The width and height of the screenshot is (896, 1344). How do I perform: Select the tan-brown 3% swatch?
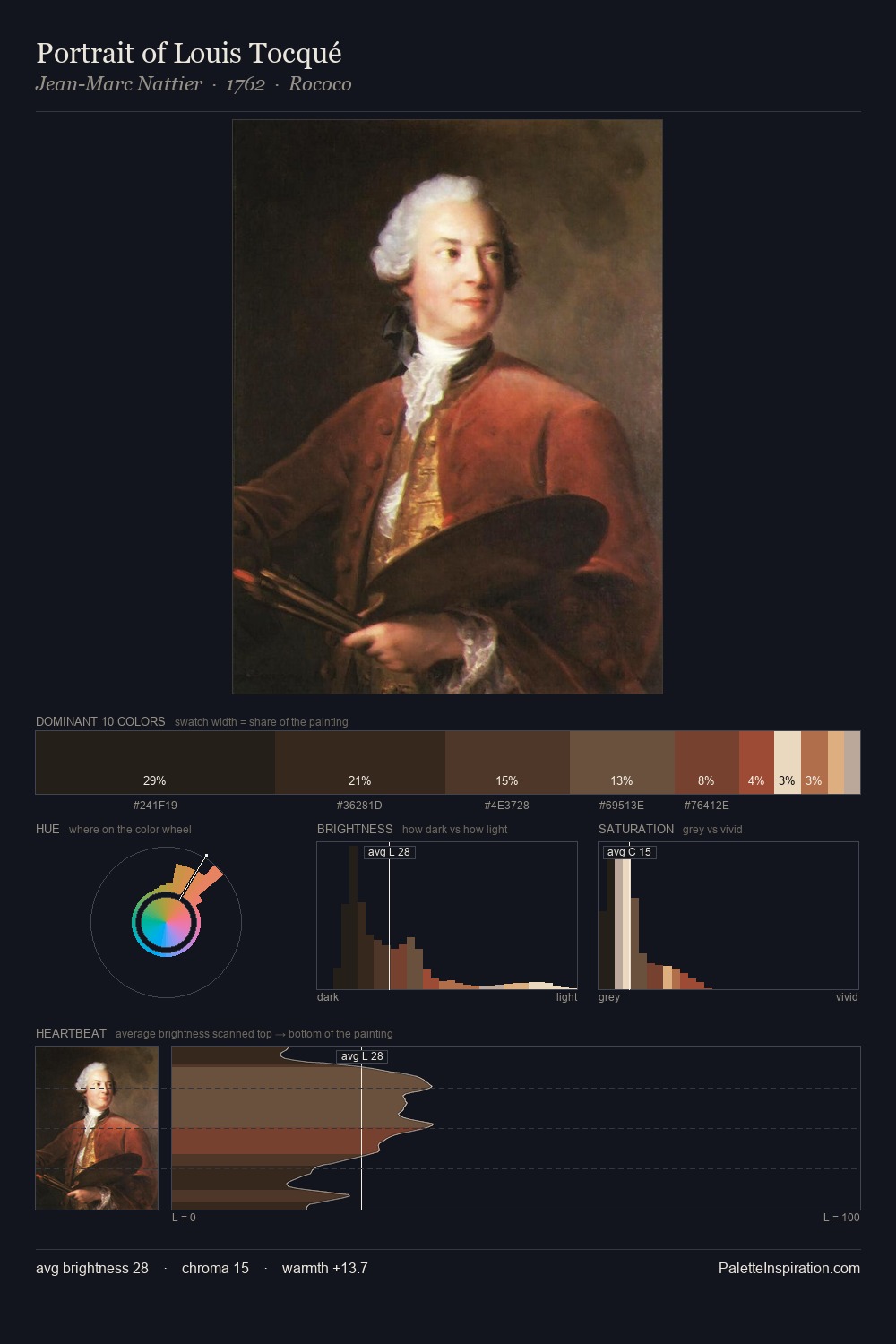814,762
